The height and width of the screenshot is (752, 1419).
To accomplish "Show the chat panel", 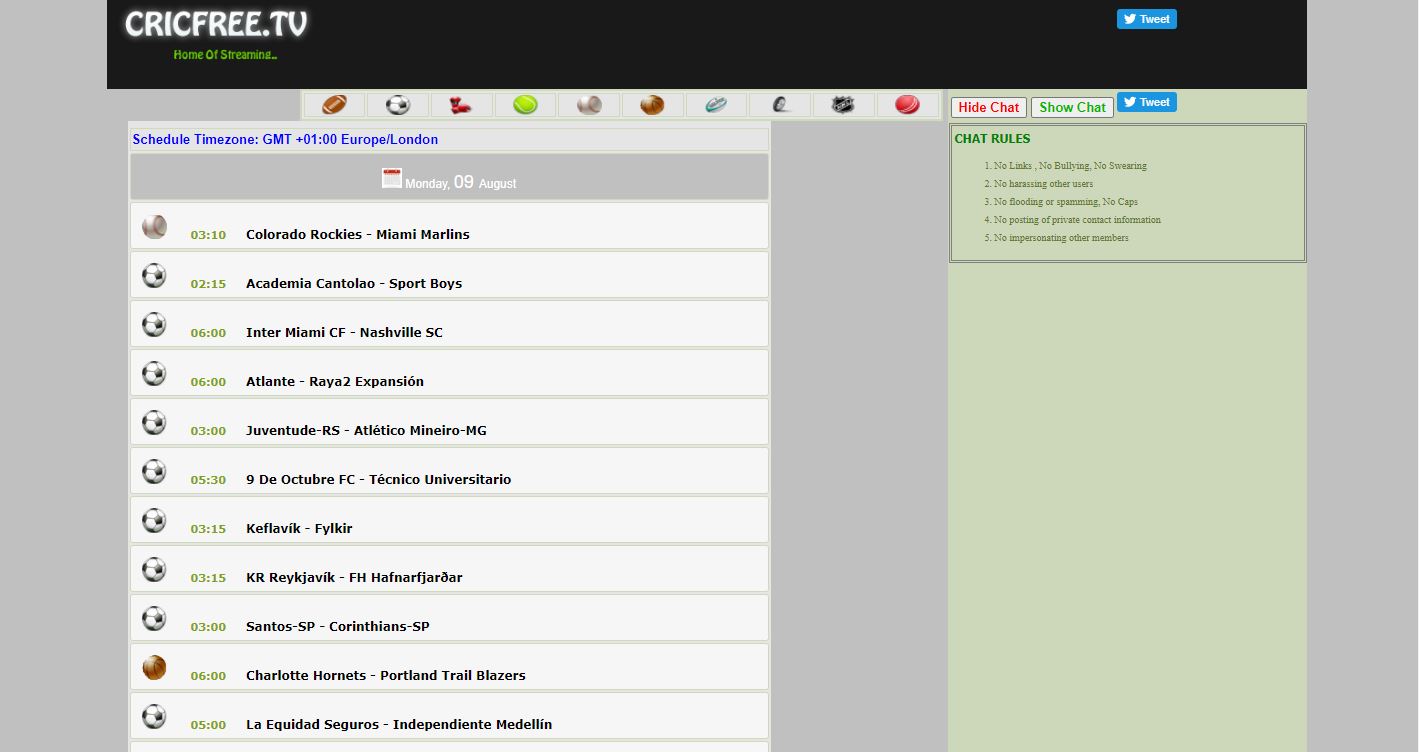I will coord(1072,107).
